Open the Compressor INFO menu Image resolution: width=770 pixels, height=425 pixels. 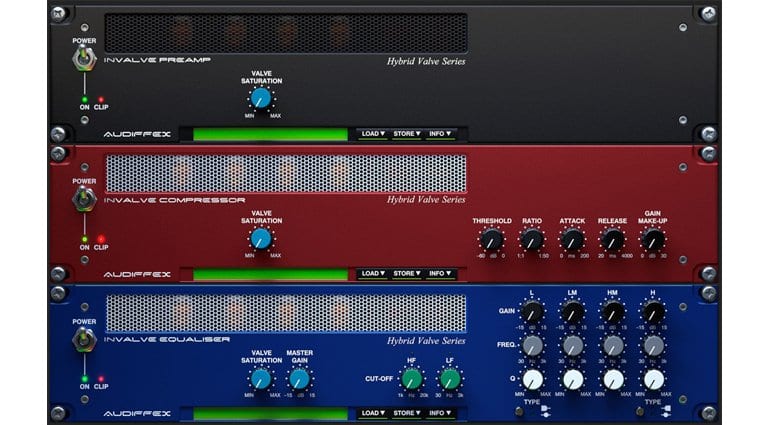[440, 274]
